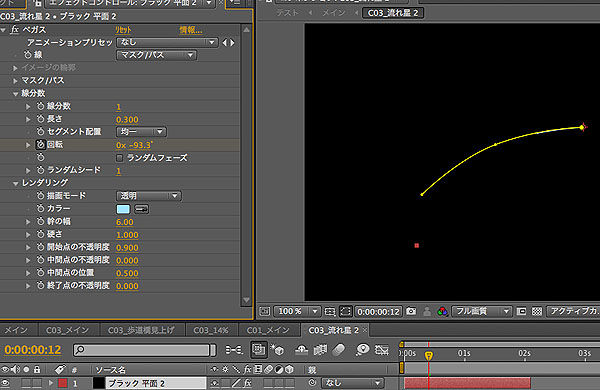Click the 0:00:00:12 time button in viewer

pos(378,312)
